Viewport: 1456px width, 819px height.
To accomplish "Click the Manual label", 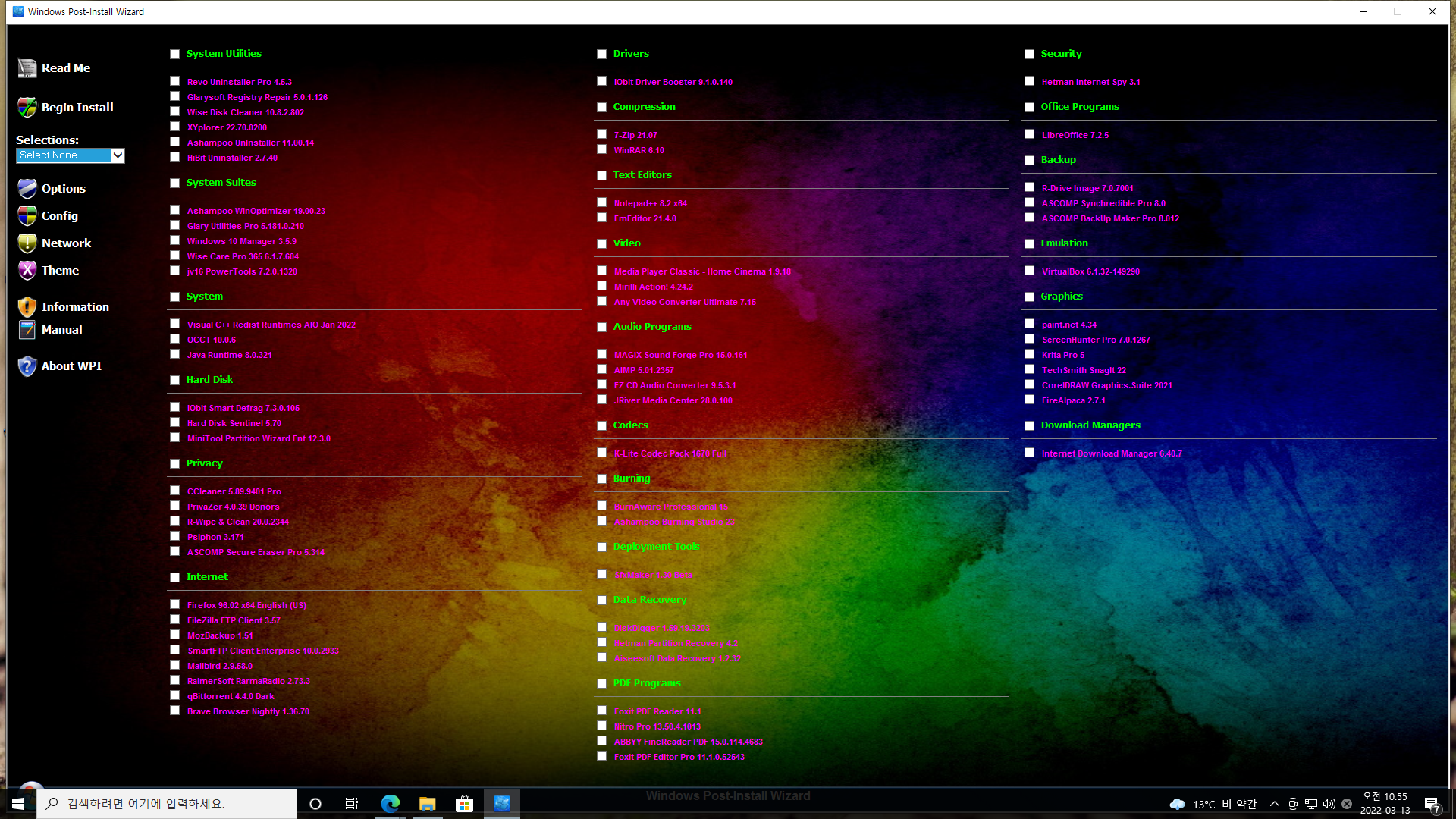I will [62, 330].
